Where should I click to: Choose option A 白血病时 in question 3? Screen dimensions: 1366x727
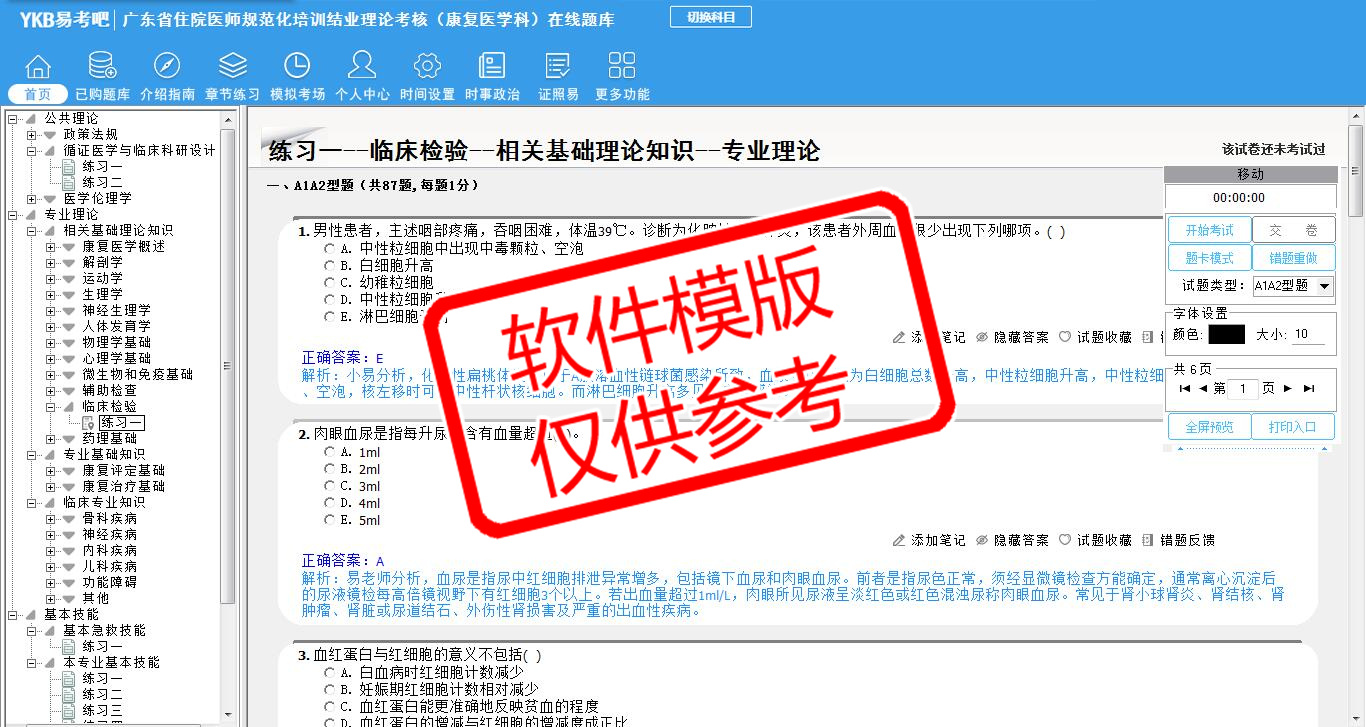click(329, 673)
